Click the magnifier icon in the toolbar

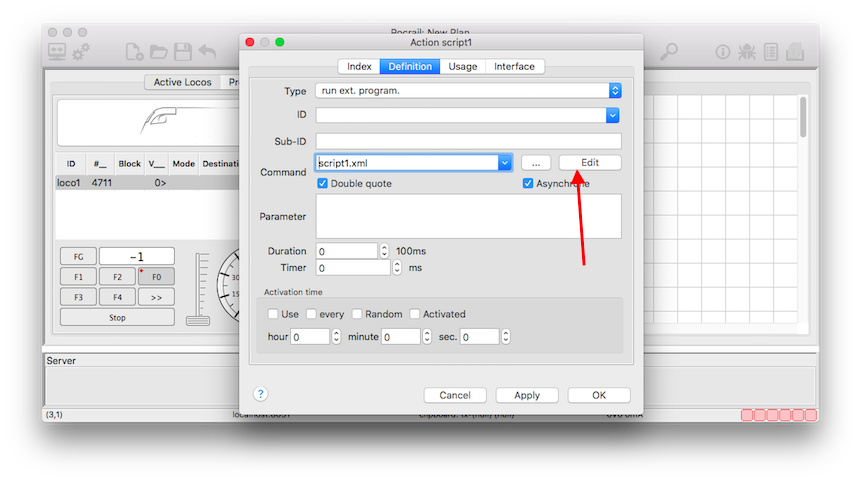[x=668, y=51]
